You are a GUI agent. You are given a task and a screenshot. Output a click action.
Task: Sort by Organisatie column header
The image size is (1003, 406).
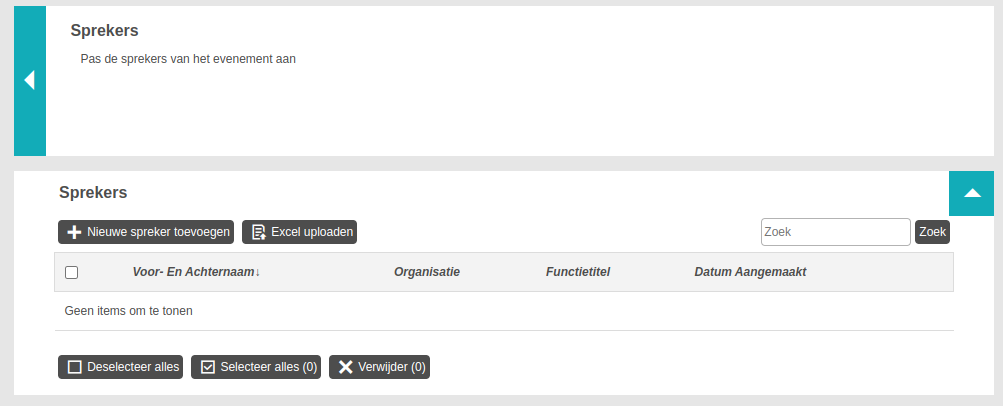click(427, 272)
